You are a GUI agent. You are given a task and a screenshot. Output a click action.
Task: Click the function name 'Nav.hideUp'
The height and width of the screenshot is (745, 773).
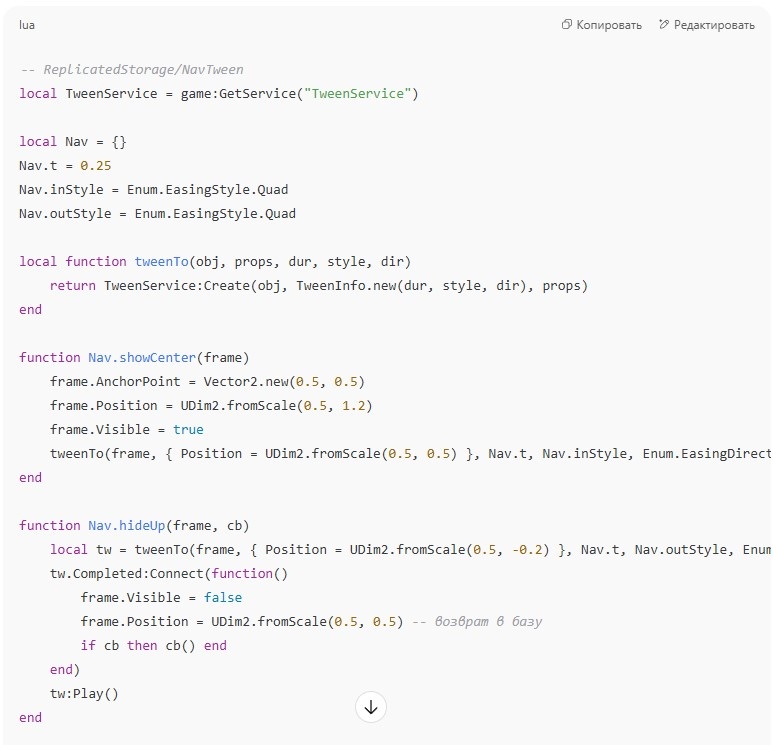click(x=127, y=526)
